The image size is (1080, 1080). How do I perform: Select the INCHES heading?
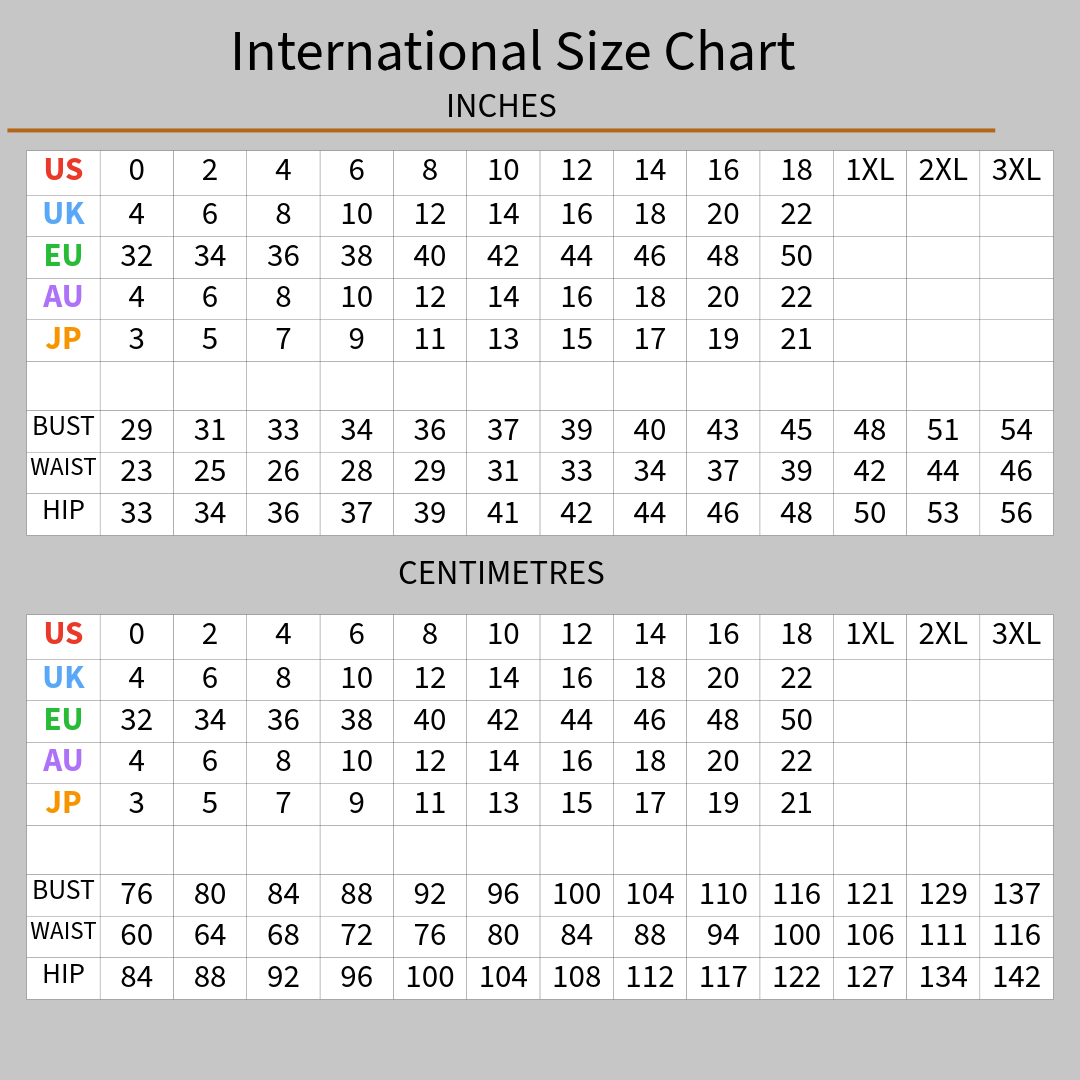click(501, 106)
